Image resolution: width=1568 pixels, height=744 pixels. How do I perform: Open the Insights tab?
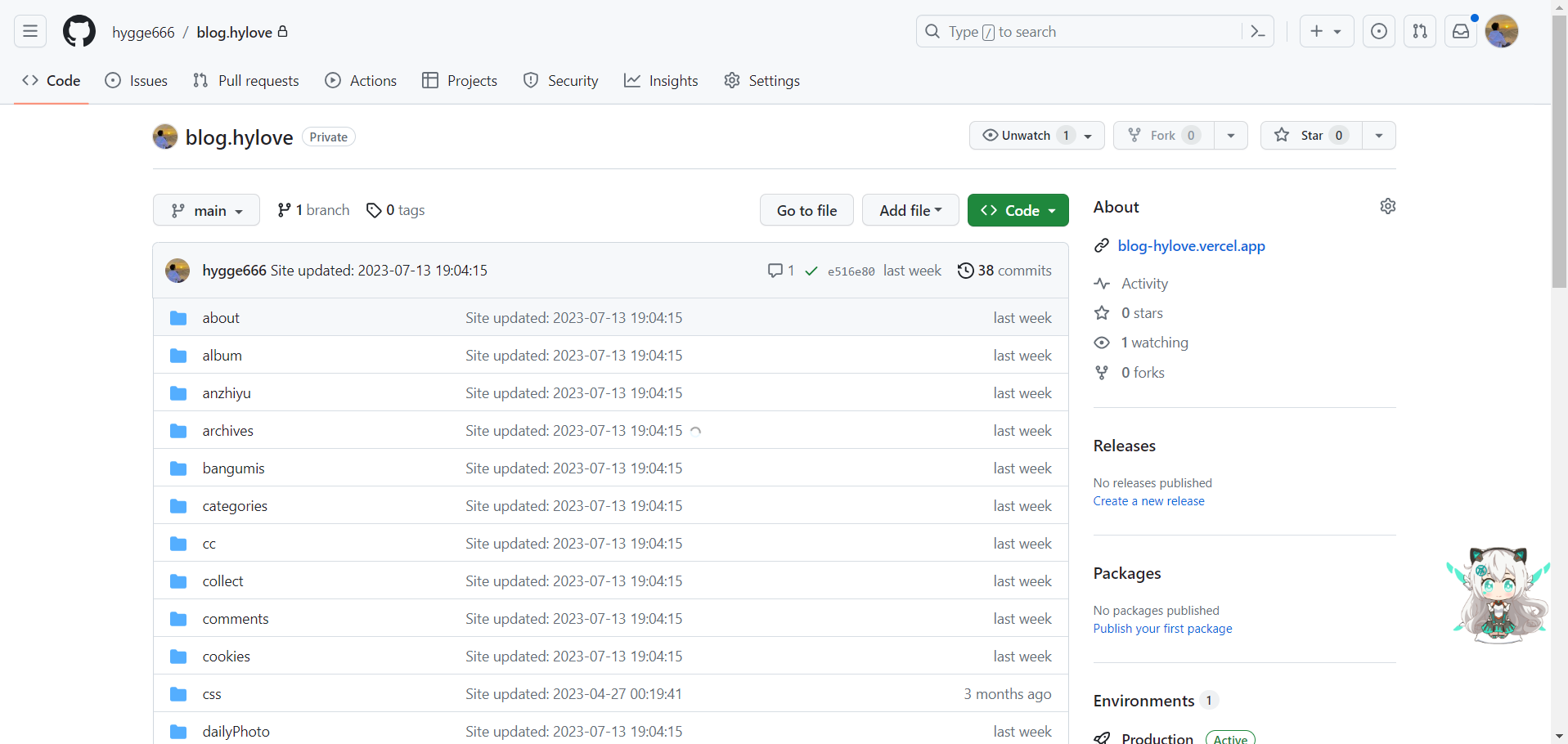point(661,81)
